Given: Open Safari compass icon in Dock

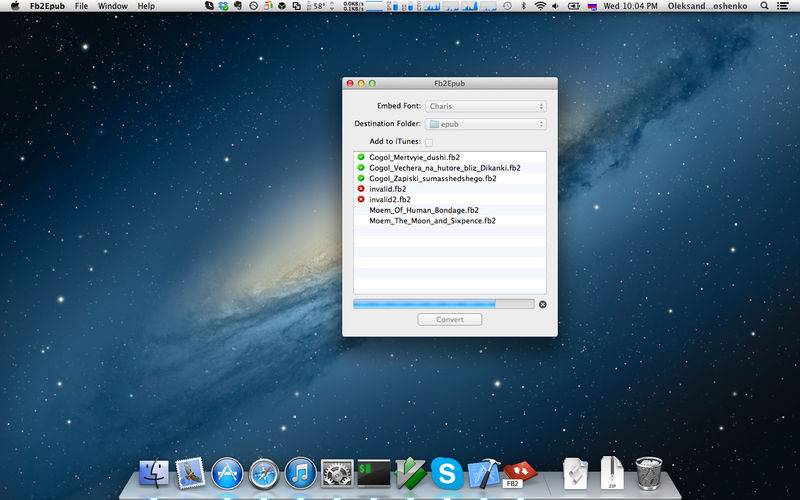Looking at the screenshot, I should pyautogui.click(x=264, y=474).
